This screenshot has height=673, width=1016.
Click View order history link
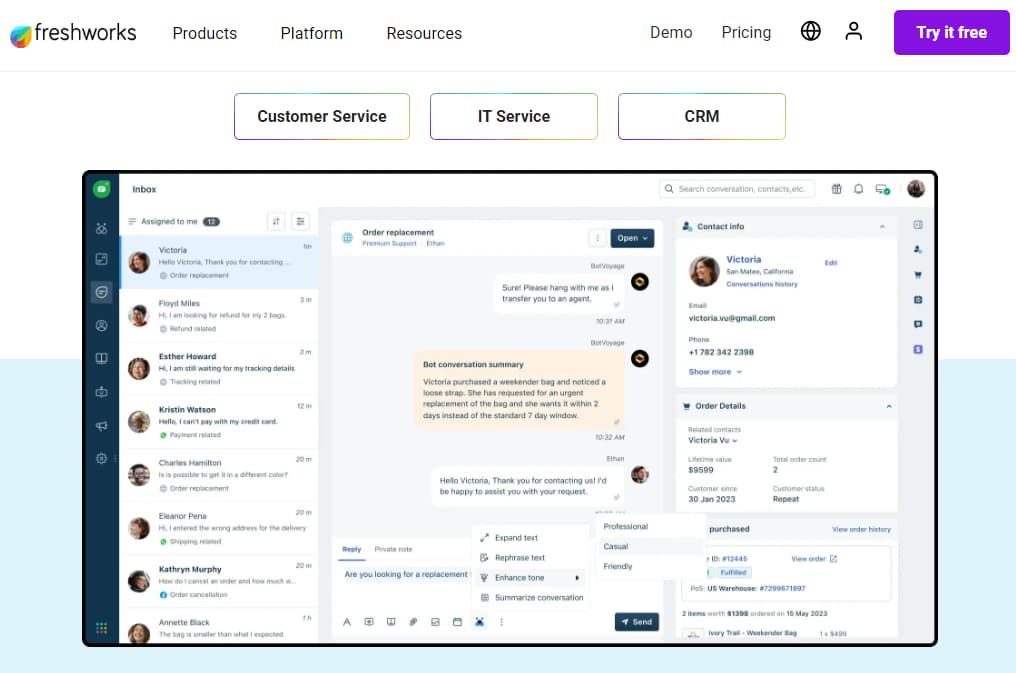[x=861, y=530]
